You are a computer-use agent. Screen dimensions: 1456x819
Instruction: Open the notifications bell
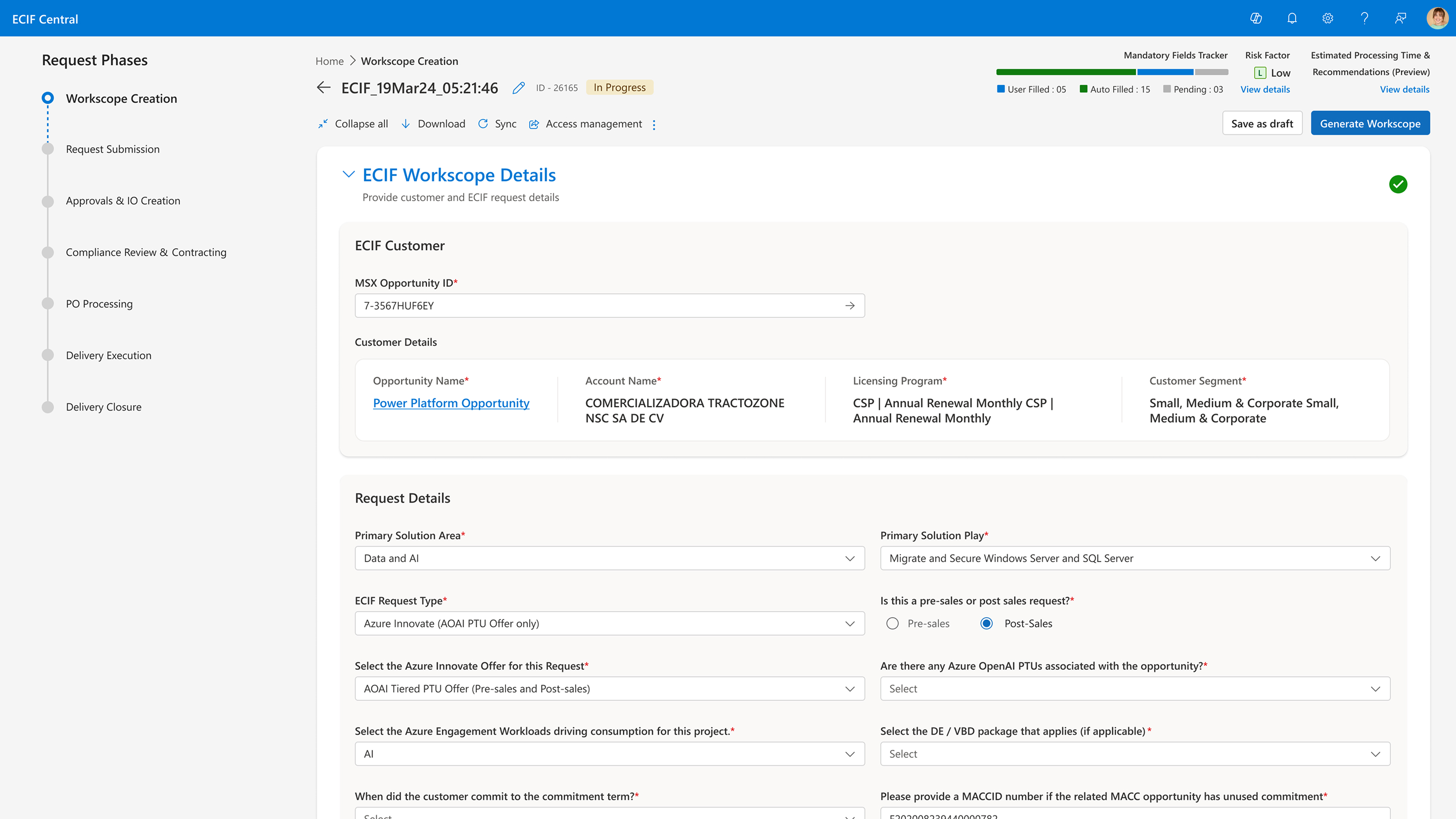pos(1292,19)
